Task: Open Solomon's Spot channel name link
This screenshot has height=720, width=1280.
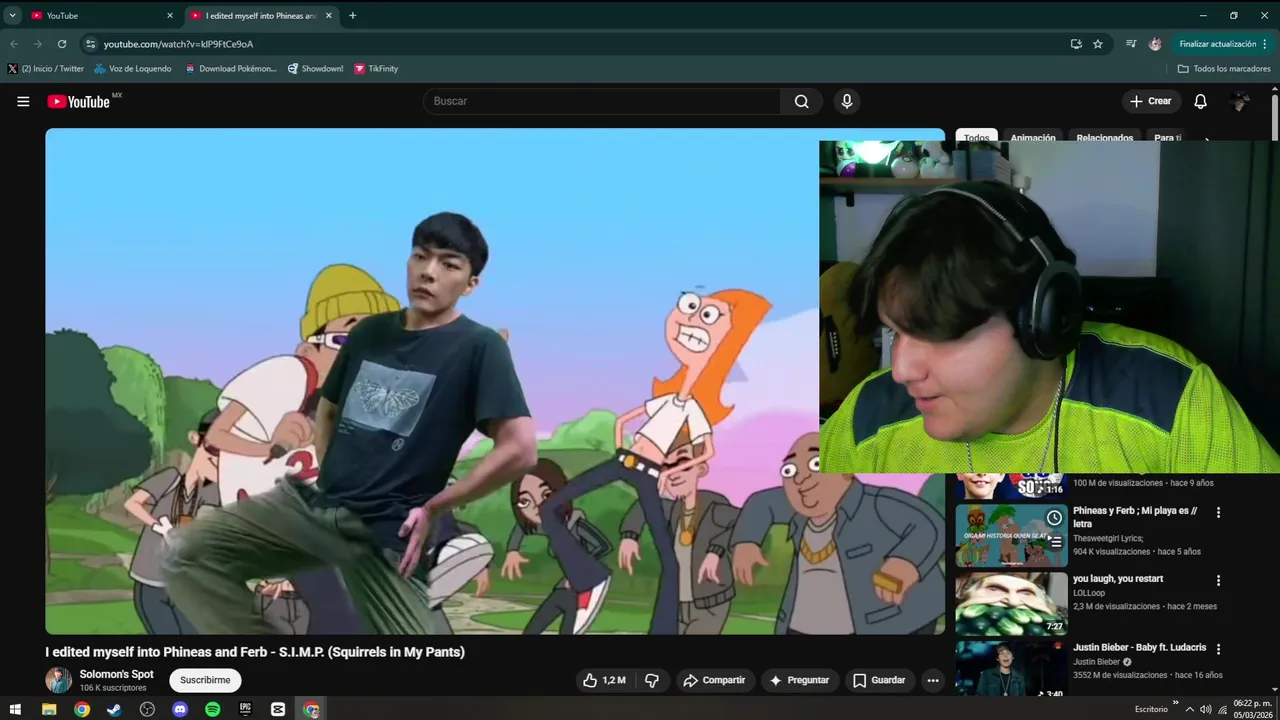Action: pos(117,674)
